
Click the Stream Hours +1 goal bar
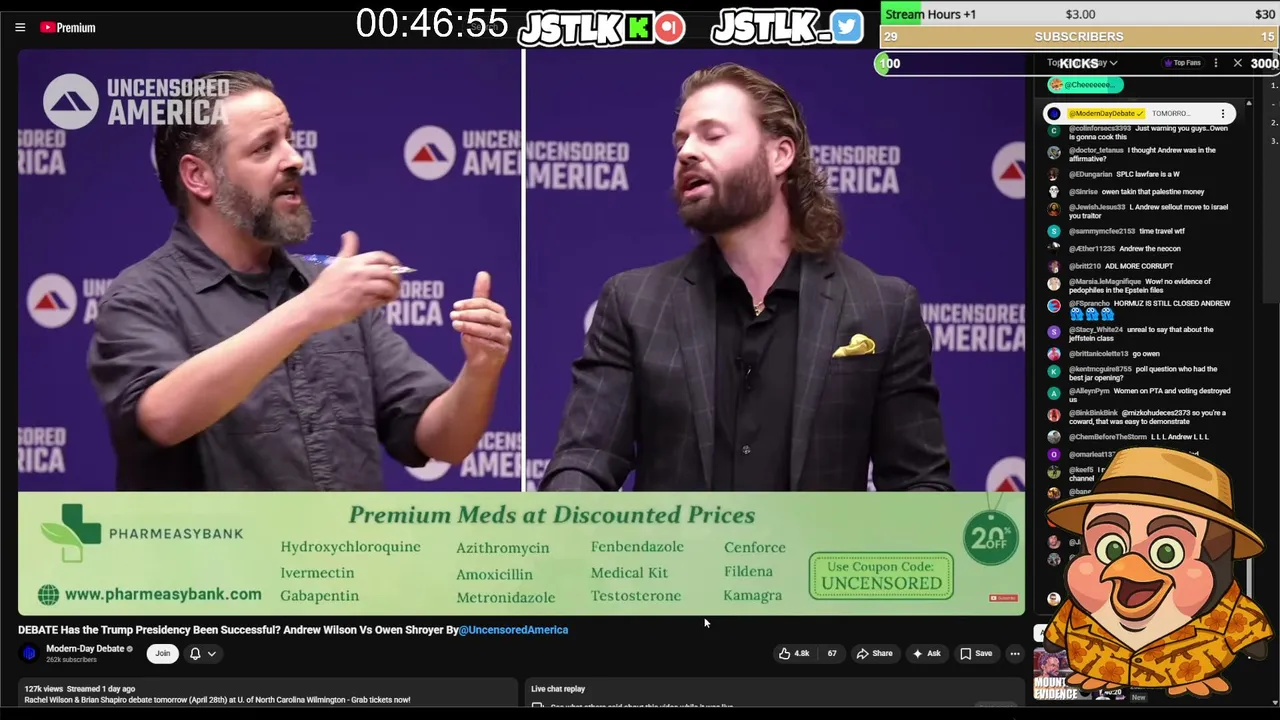[x=1079, y=14]
